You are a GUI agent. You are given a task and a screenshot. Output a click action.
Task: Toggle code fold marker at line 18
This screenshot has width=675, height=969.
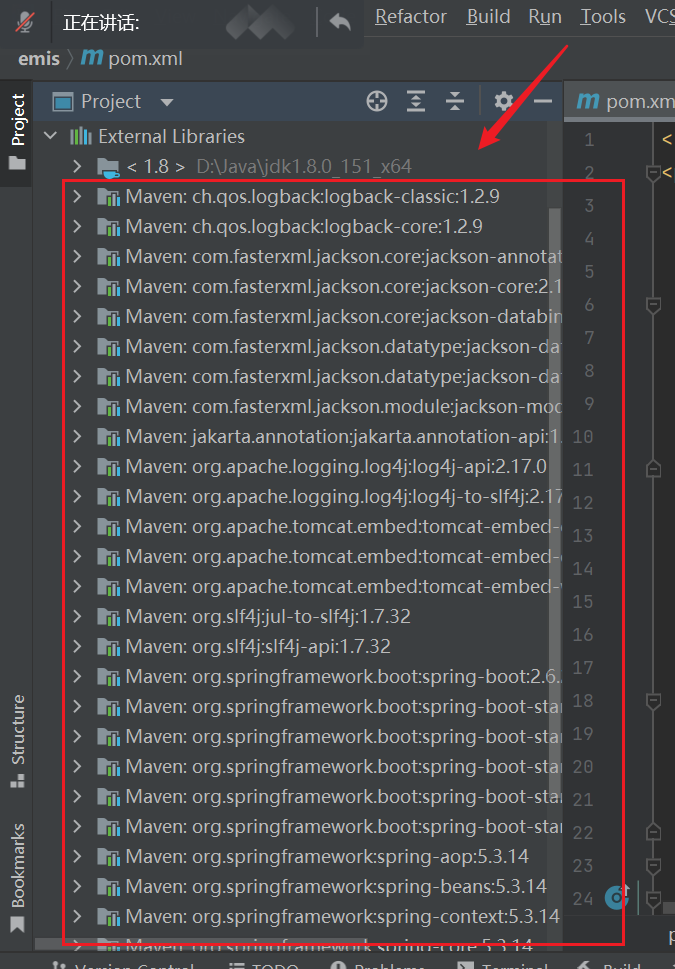[653, 701]
